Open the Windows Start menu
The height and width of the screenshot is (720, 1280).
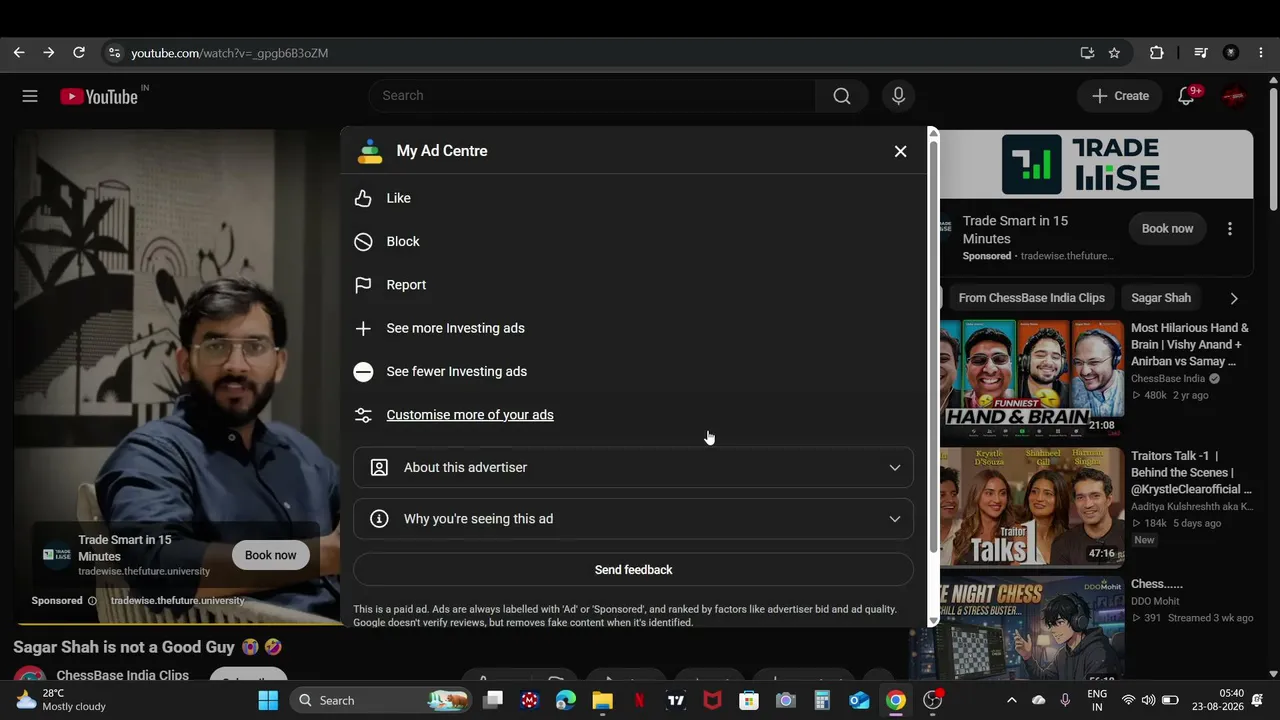tap(268, 700)
